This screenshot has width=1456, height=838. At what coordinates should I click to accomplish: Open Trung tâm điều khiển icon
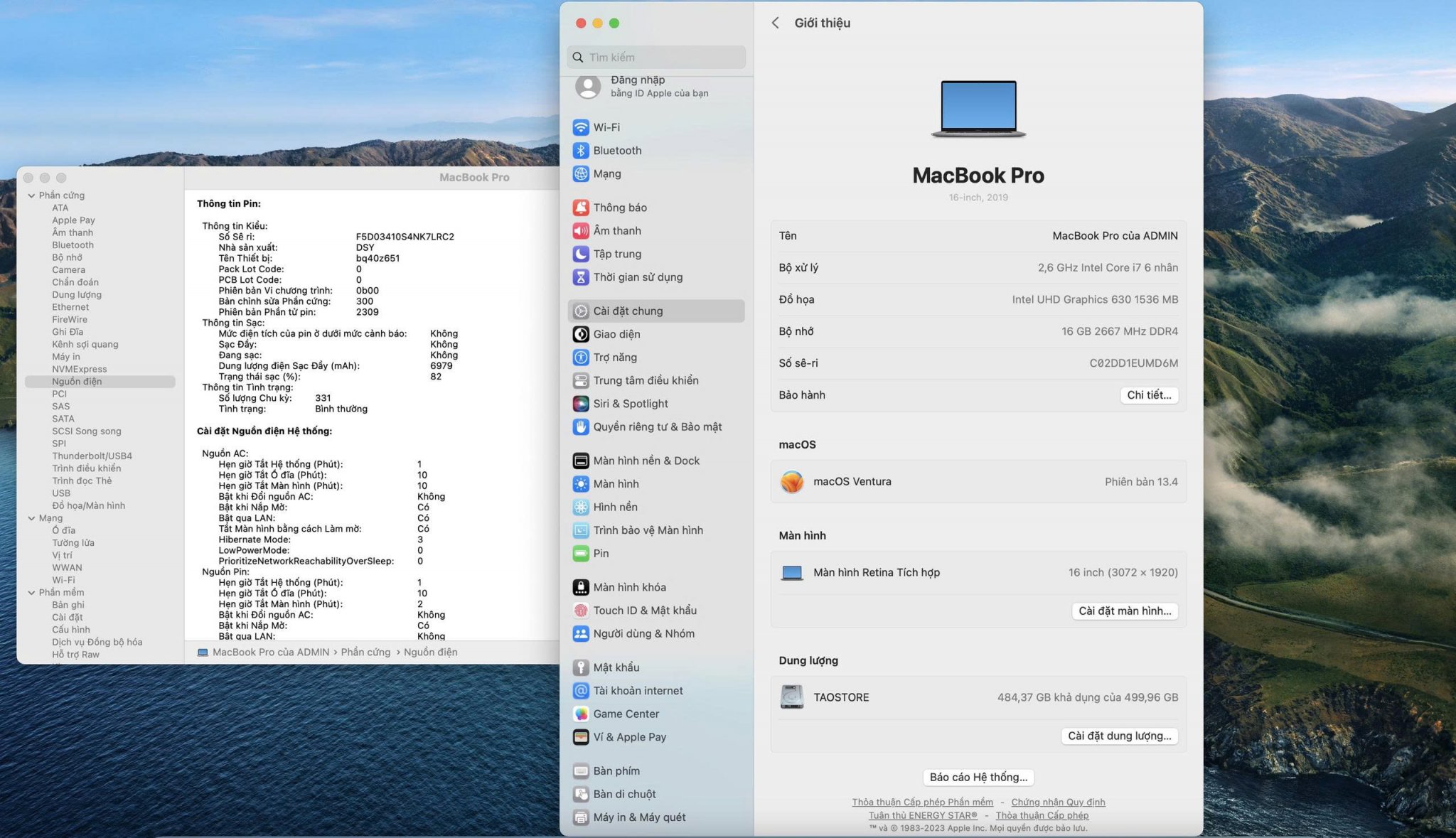[x=581, y=380]
